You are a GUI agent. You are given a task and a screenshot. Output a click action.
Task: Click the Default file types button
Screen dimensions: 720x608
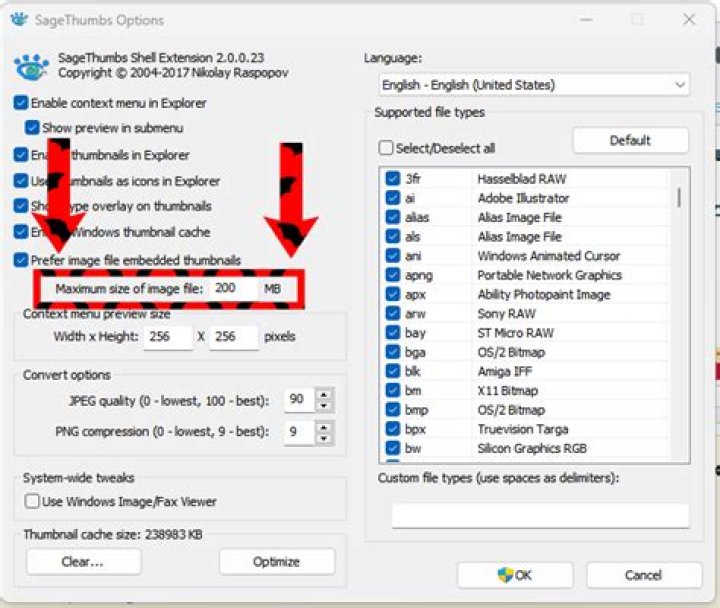point(630,141)
